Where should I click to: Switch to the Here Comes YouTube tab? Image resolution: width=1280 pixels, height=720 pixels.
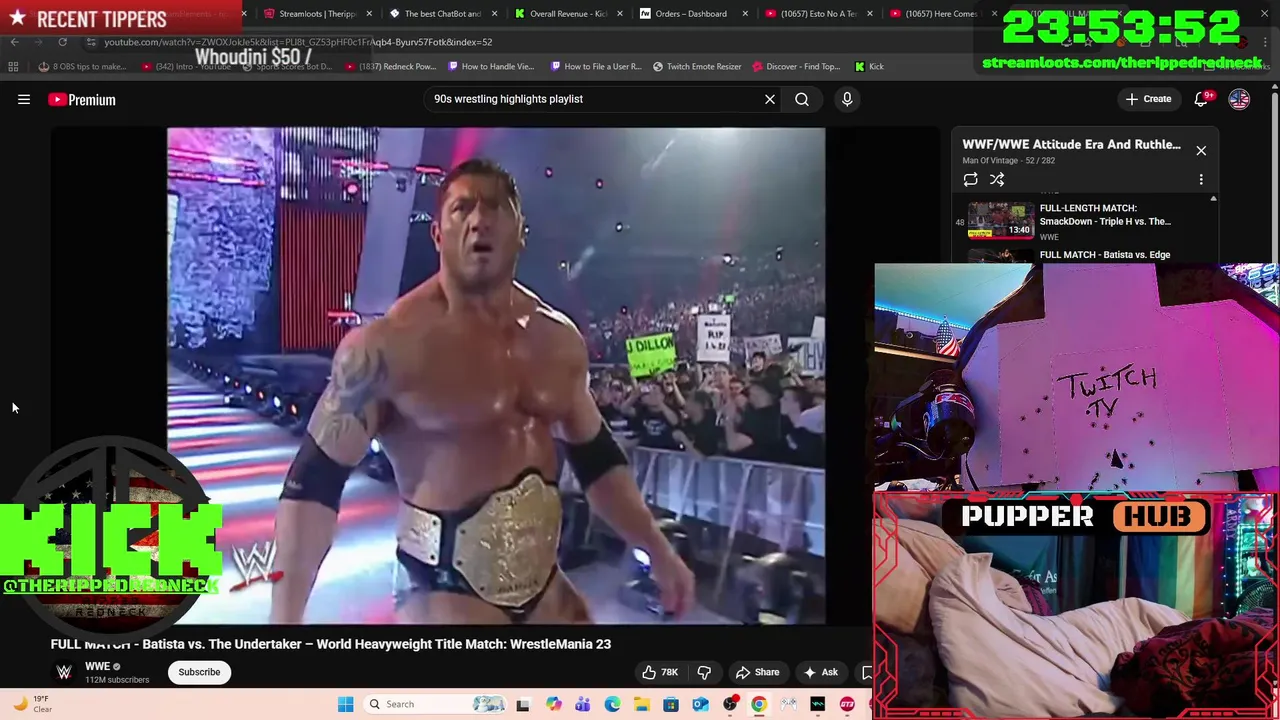pos(942,14)
